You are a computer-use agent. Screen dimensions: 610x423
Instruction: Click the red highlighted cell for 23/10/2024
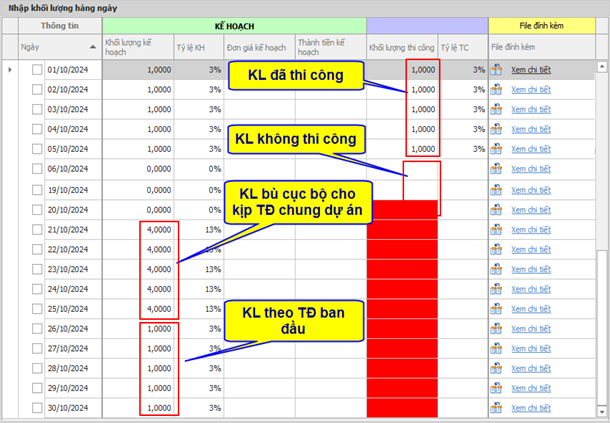(x=403, y=269)
